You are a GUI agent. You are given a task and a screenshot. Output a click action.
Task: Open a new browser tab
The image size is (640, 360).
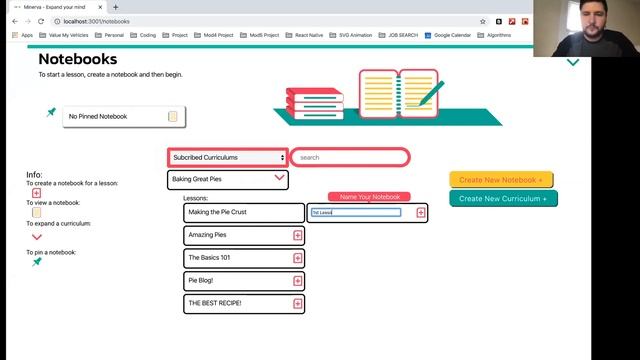pyautogui.click(x=116, y=7)
